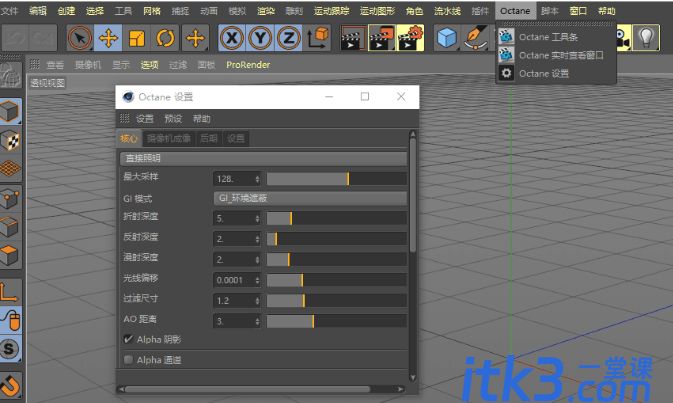The height and width of the screenshot is (403, 673).
Task: Select the spline pen tool
Action: (476, 38)
